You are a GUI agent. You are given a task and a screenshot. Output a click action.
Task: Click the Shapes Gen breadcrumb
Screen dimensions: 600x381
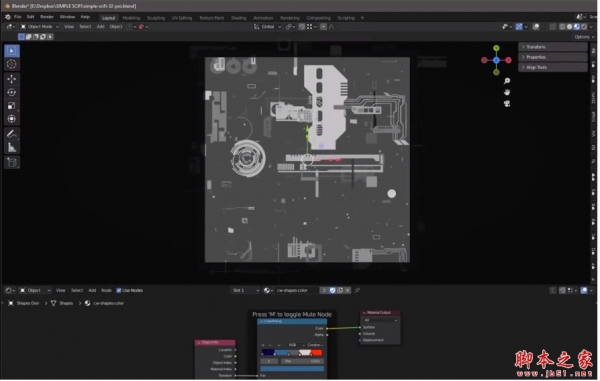28,303
